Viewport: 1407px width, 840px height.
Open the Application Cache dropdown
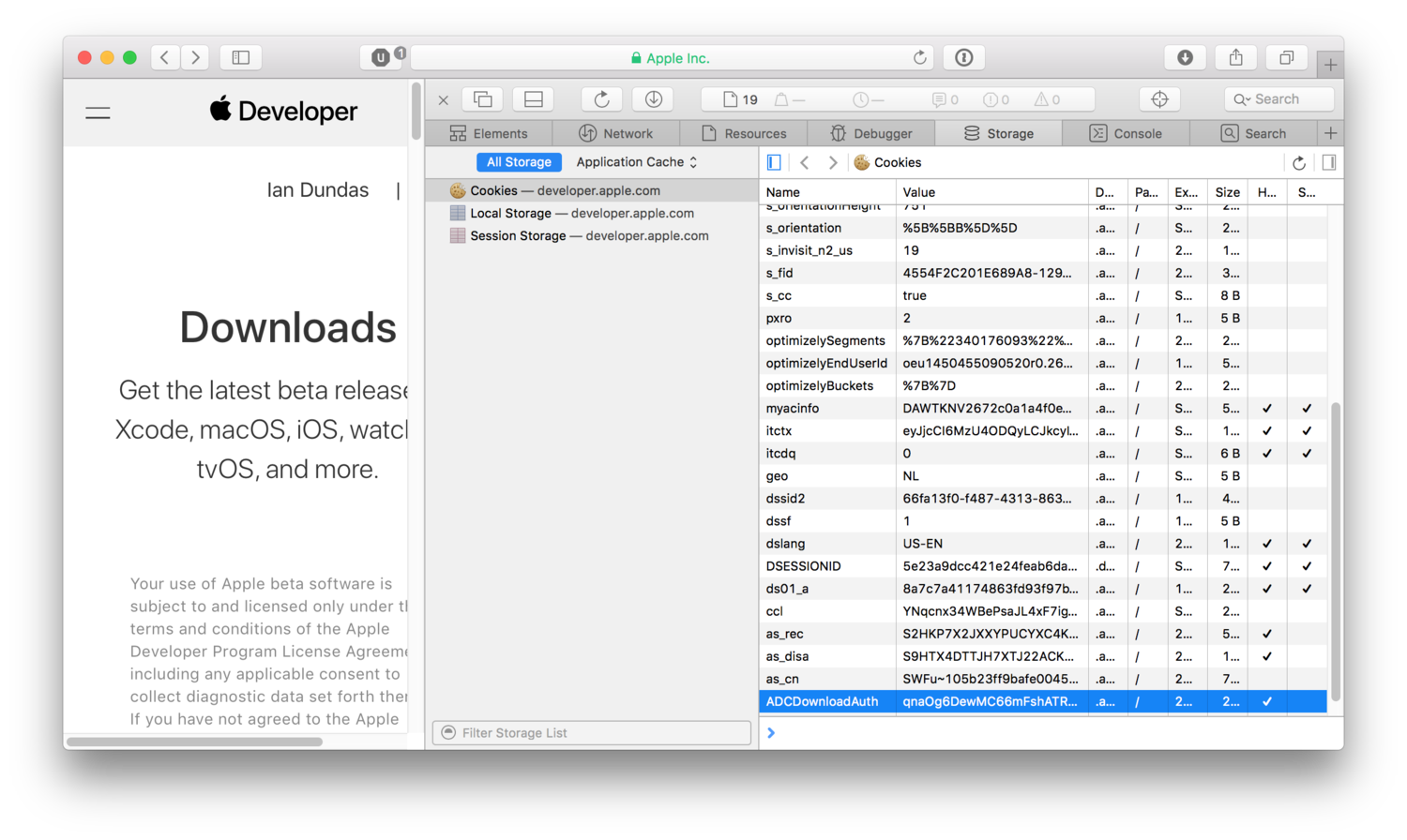[635, 161]
